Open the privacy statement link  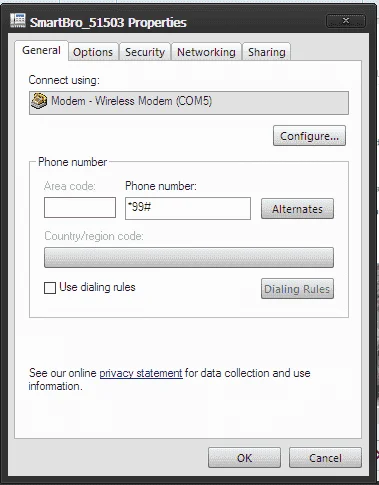(x=141, y=373)
